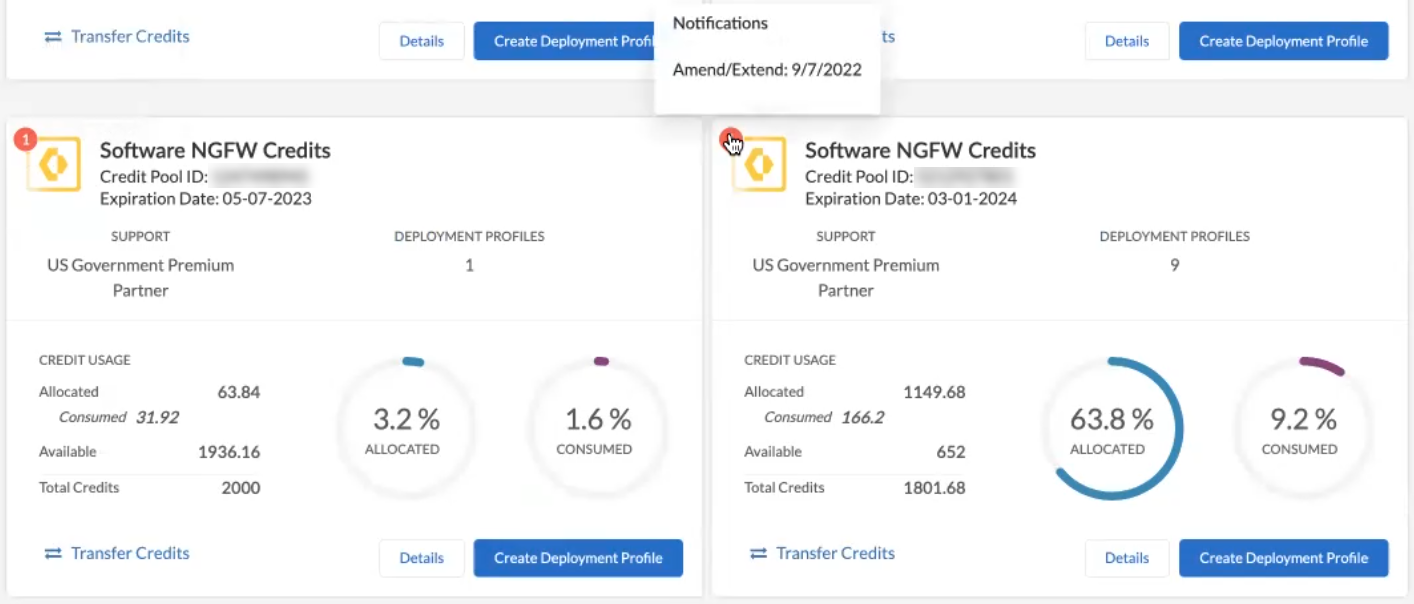1414x604 pixels.
Task: Open the red notification badge on the 03-01-2024 pool
Action: (730, 139)
